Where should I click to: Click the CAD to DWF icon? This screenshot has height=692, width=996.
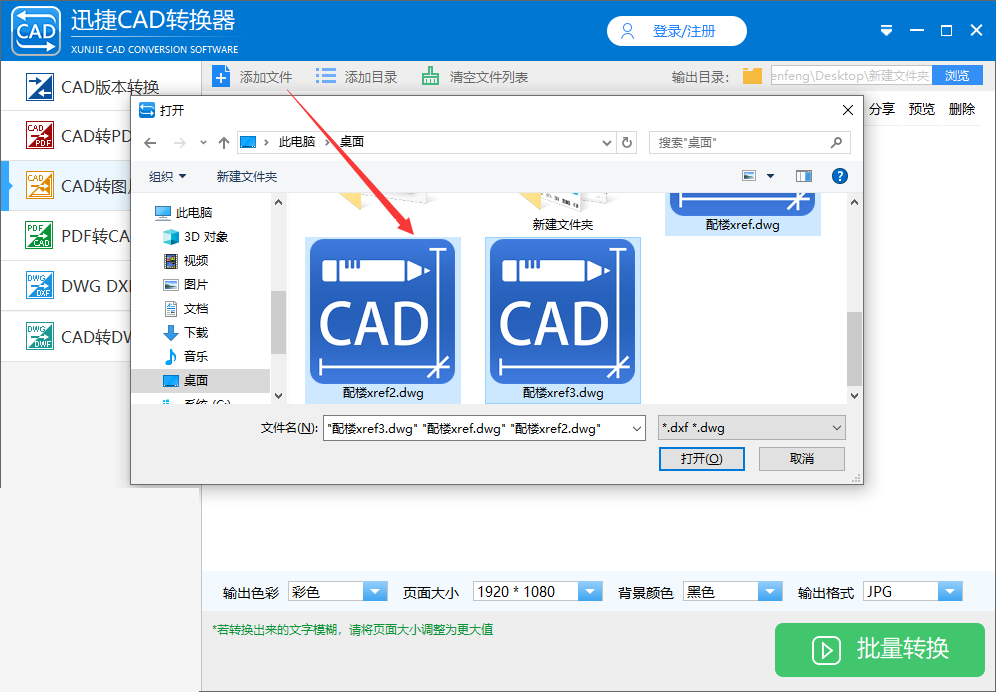click(x=39, y=336)
